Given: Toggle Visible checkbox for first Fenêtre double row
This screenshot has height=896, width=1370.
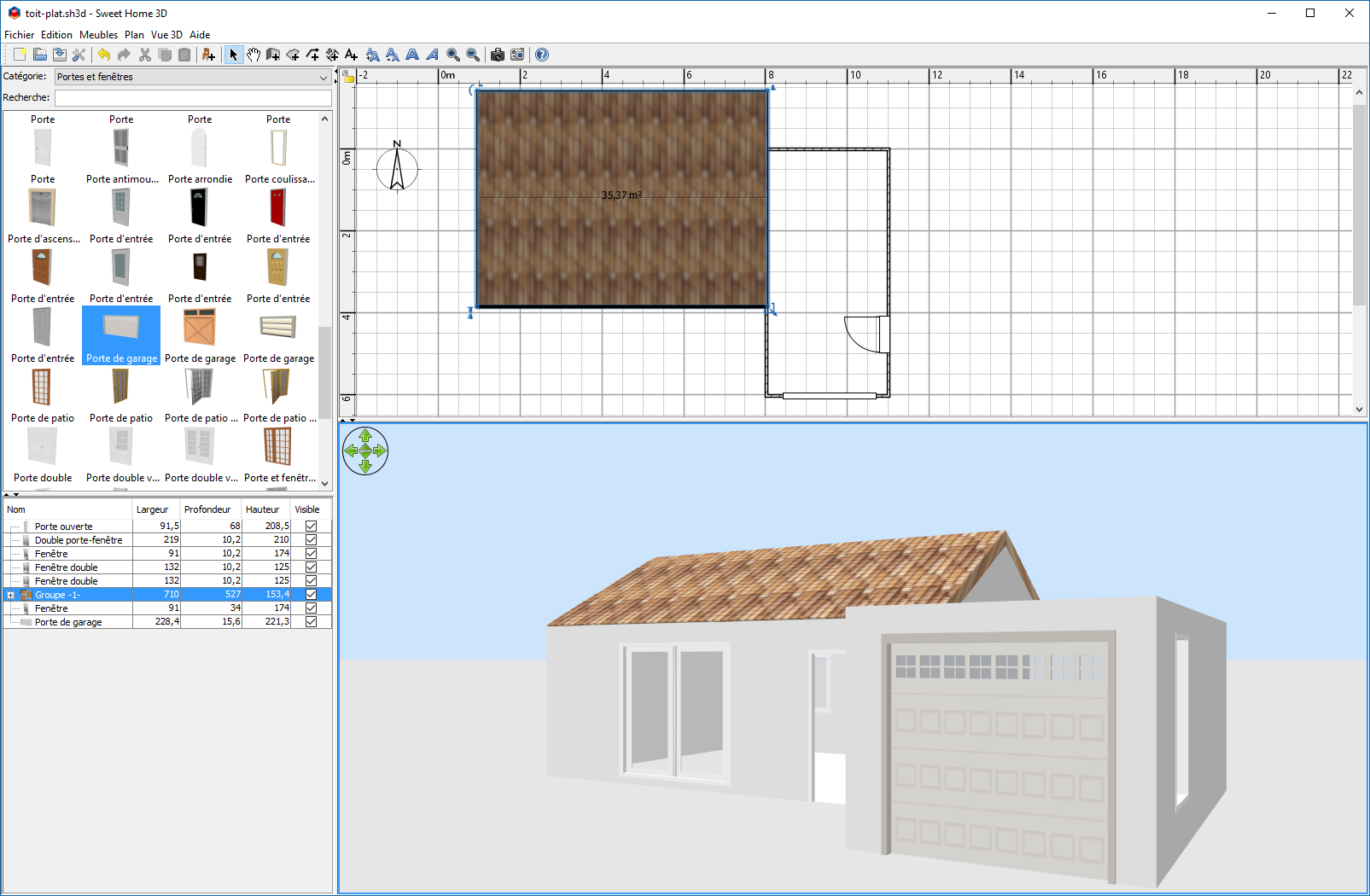Looking at the screenshot, I should (x=312, y=567).
